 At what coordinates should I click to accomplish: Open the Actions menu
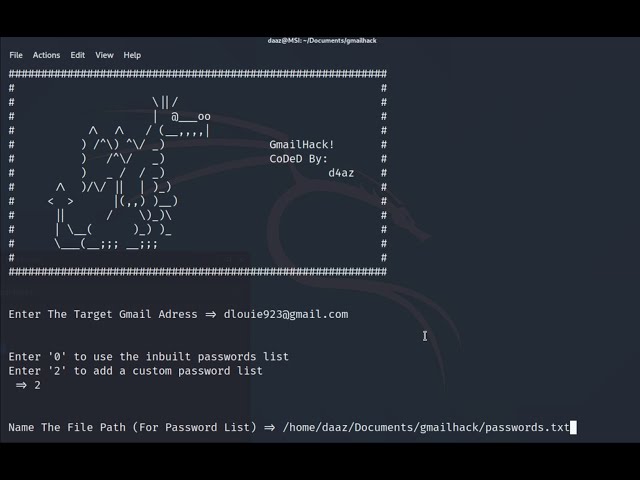[x=46, y=55]
